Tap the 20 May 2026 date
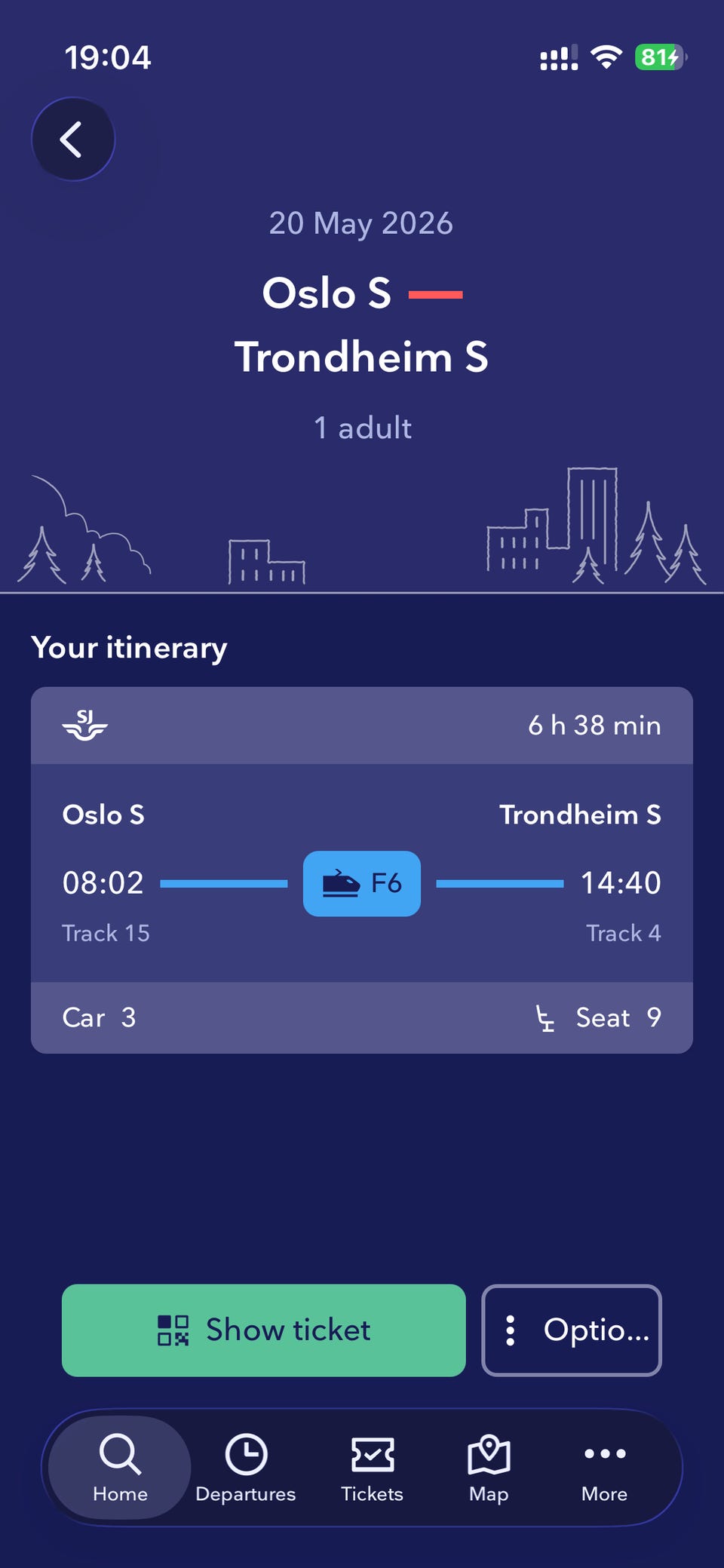 [x=361, y=223]
